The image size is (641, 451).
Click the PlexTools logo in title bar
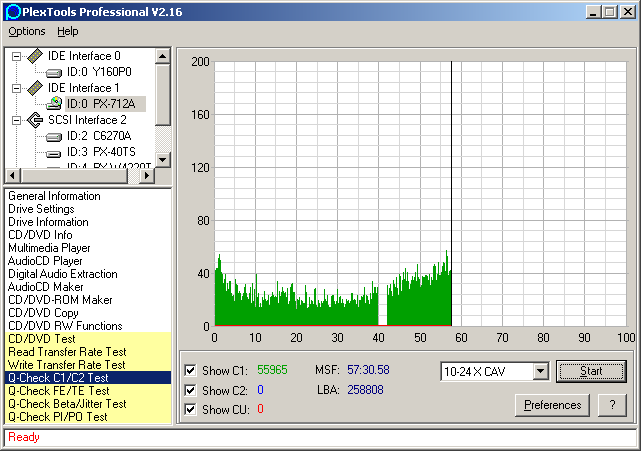click(13, 11)
